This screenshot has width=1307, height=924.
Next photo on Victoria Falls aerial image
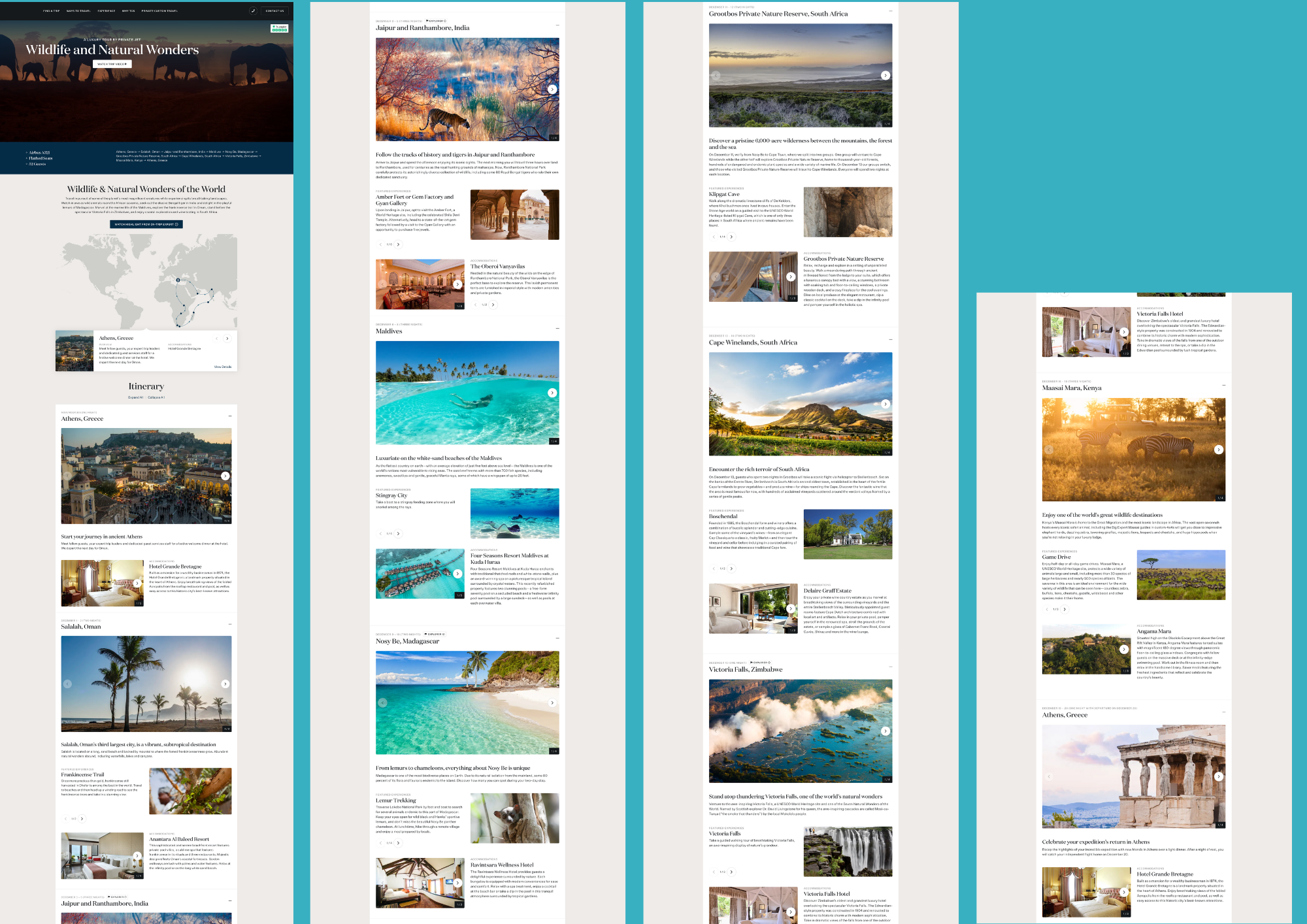pos(885,731)
